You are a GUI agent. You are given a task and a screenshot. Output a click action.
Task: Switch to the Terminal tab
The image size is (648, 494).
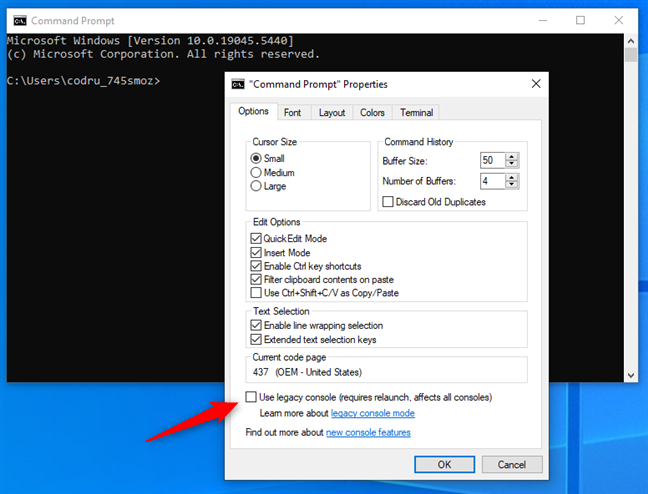416,112
